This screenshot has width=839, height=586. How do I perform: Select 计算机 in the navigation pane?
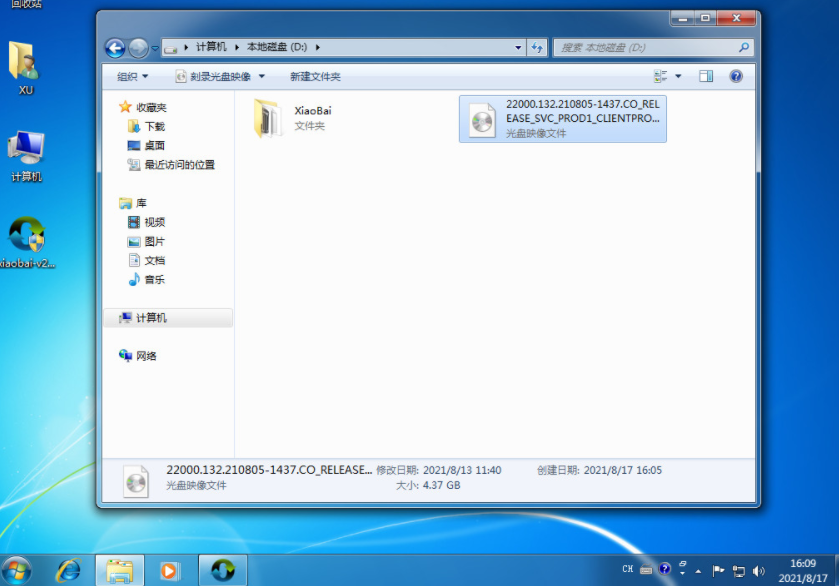tap(151, 318)
